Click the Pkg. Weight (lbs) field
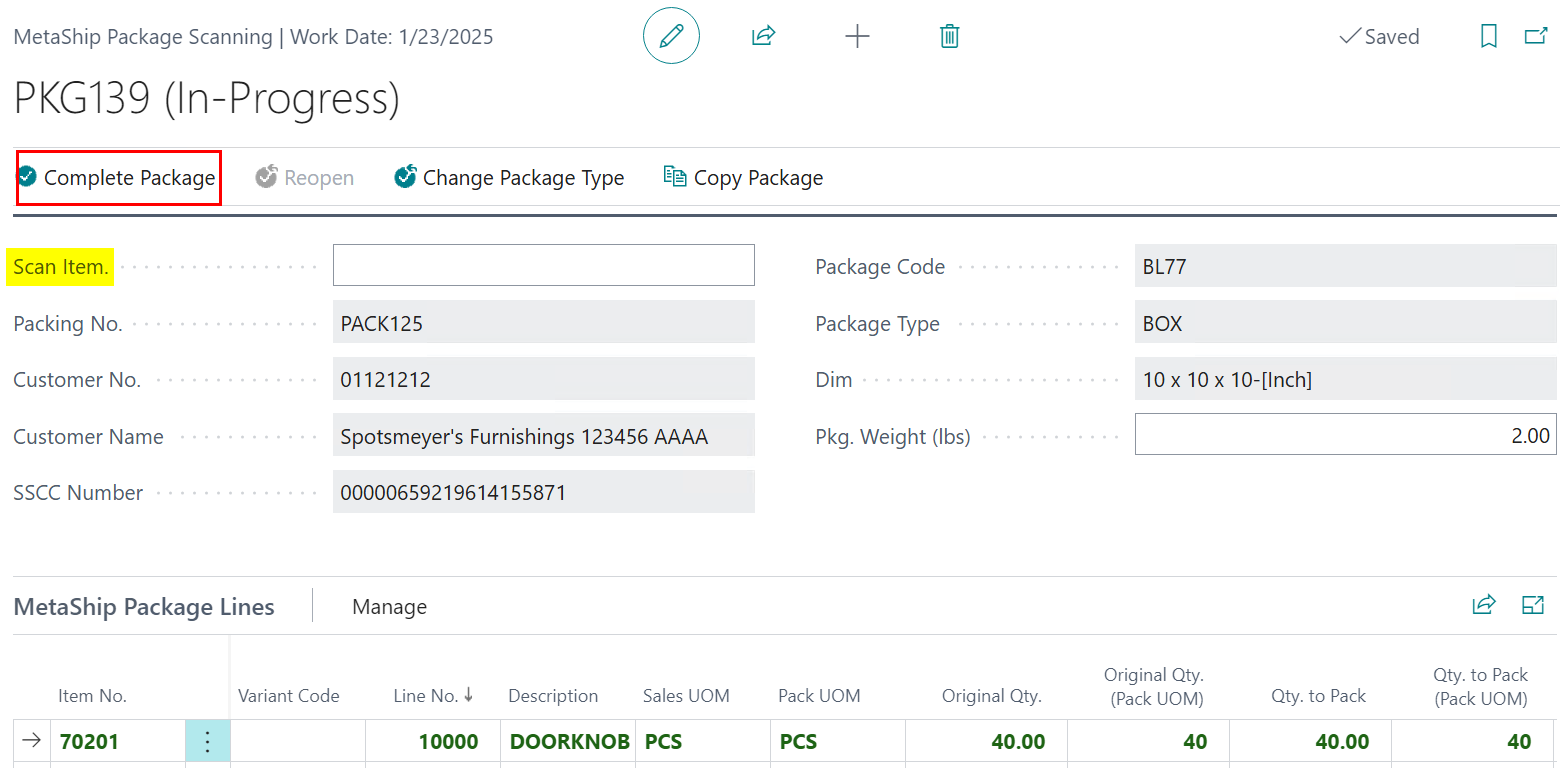The image size is (1560, 768). pyautogui.click(x=1346, y=435)
